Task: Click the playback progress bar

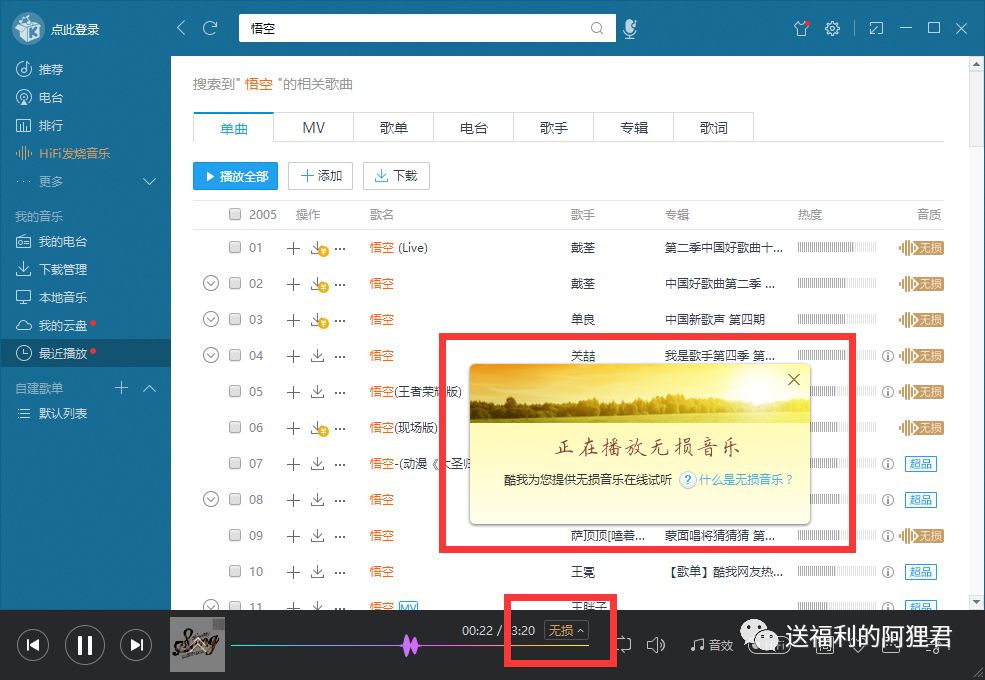Action: pos(410,645)
